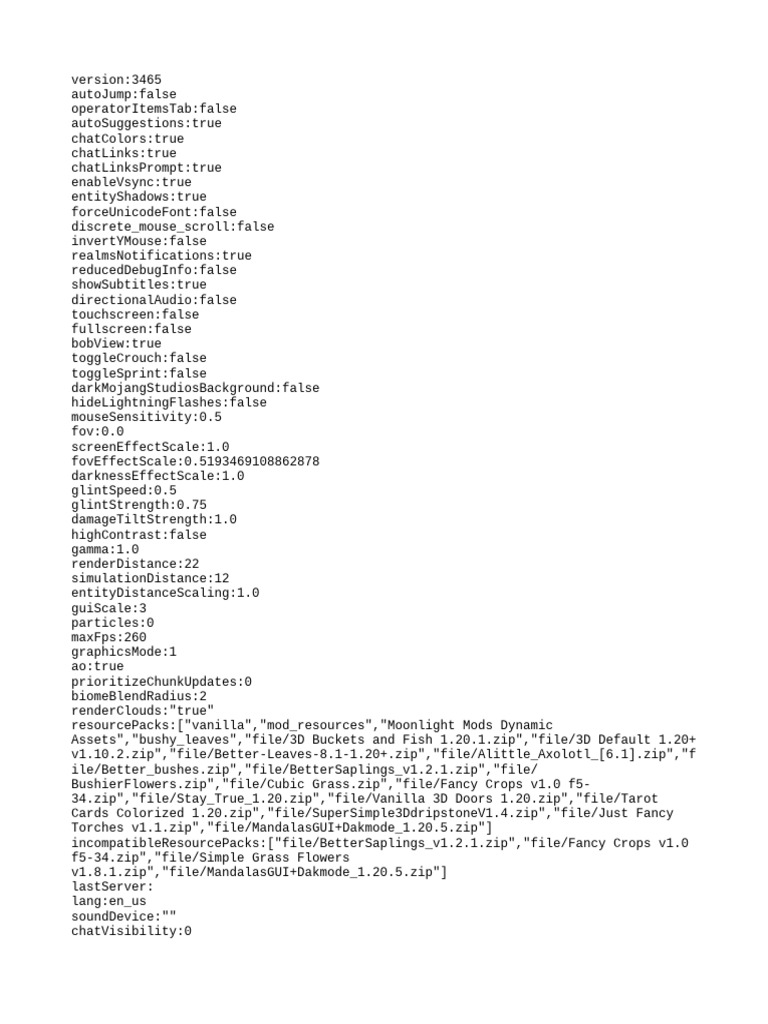Image resolution: width=768 pixels, height=1024 pixels.
Task: Select the chatColors:true line
Action: [127, 138]
